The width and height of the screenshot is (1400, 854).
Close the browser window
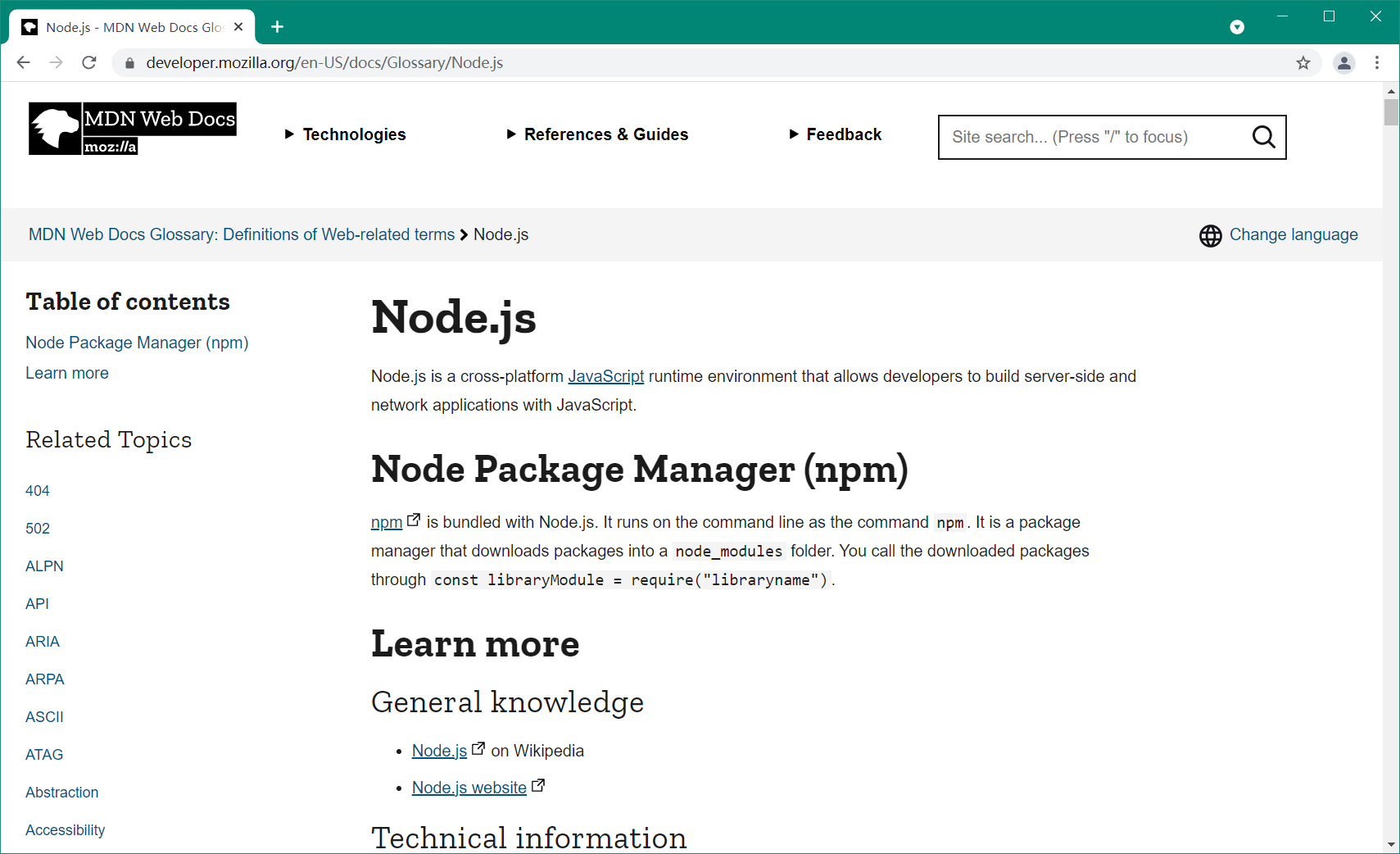pyautogui.click(x=1375, y=16)
